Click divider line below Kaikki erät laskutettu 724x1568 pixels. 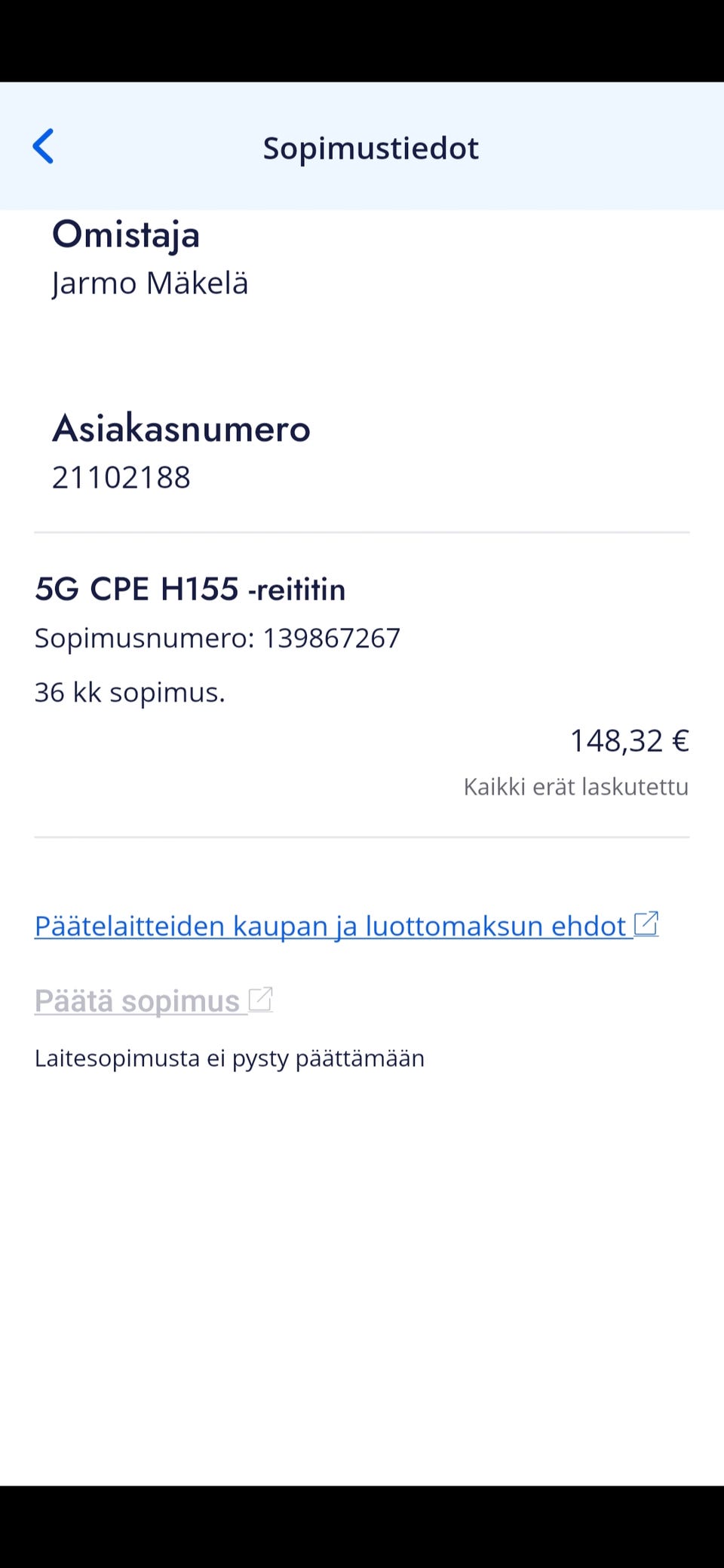[x=362, y=837]
